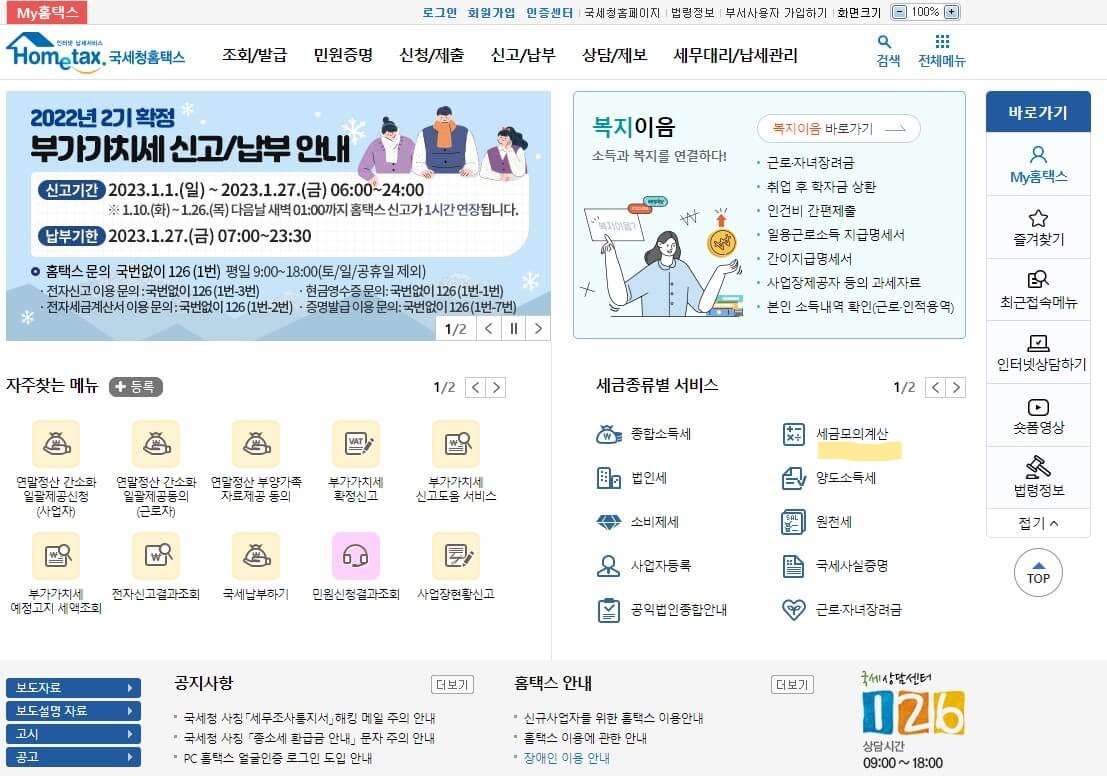Image resolution: width=1107 pixels, height=776 pixels.
Task: Open 세금모의계산 calculator service
Action: tap(834, 434)
